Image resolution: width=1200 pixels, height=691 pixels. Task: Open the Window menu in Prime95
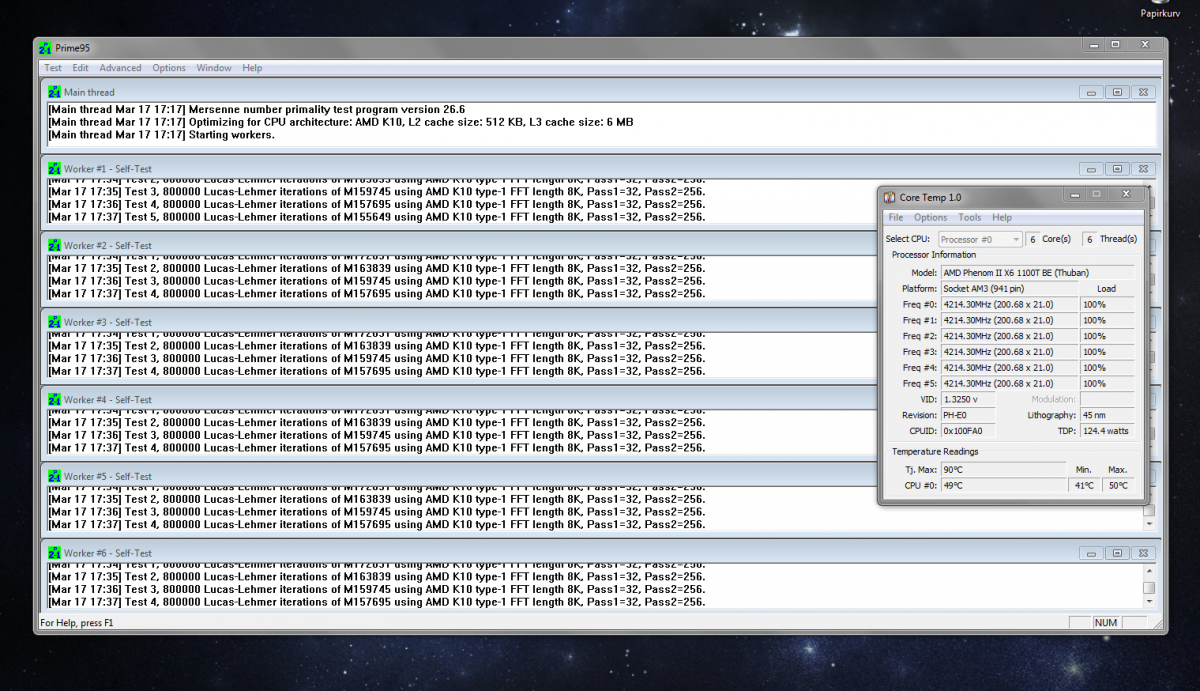(214, 68)
